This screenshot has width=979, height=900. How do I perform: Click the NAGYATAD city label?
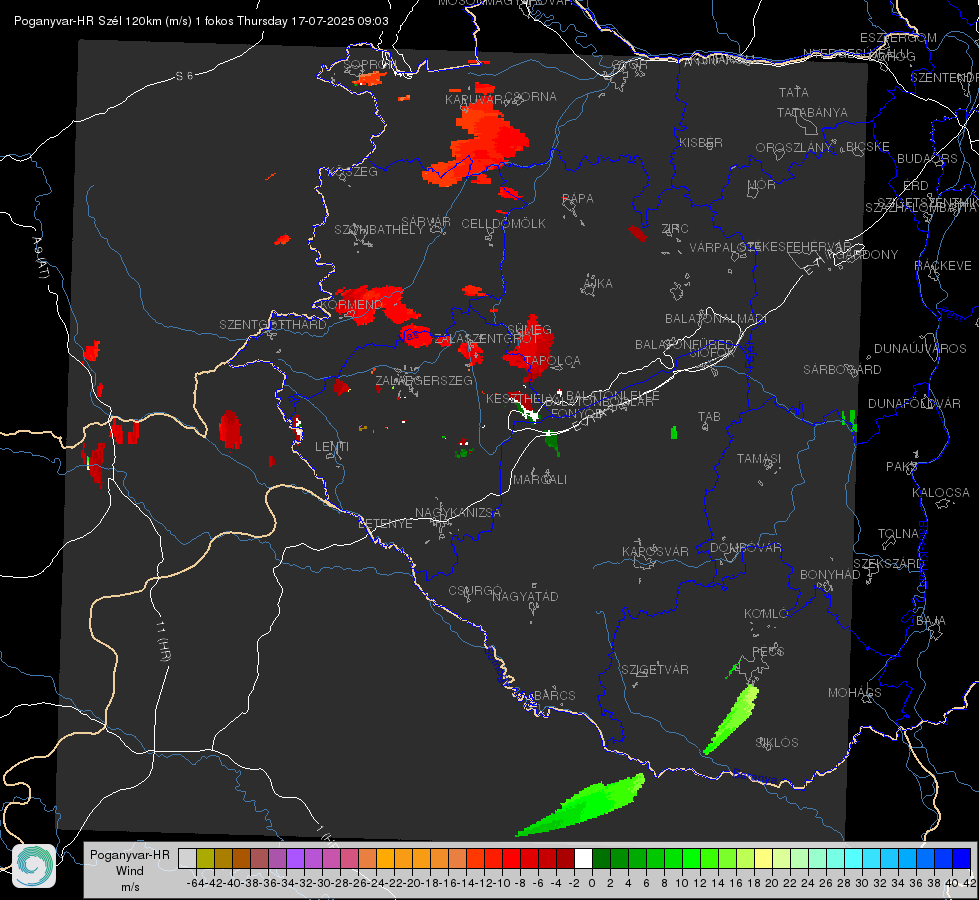click(x=525, y=596)
